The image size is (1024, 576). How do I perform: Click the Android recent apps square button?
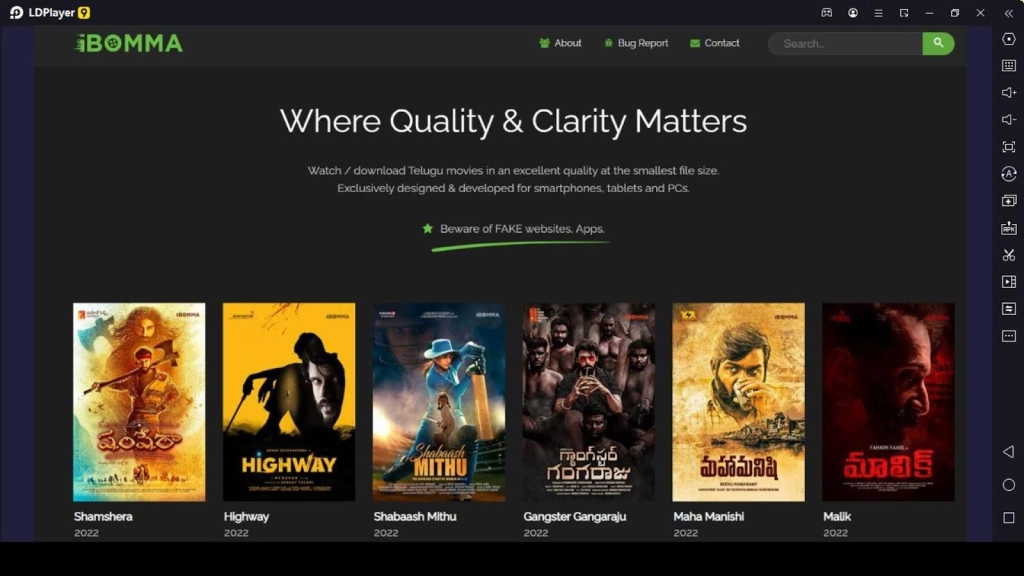1009,517
